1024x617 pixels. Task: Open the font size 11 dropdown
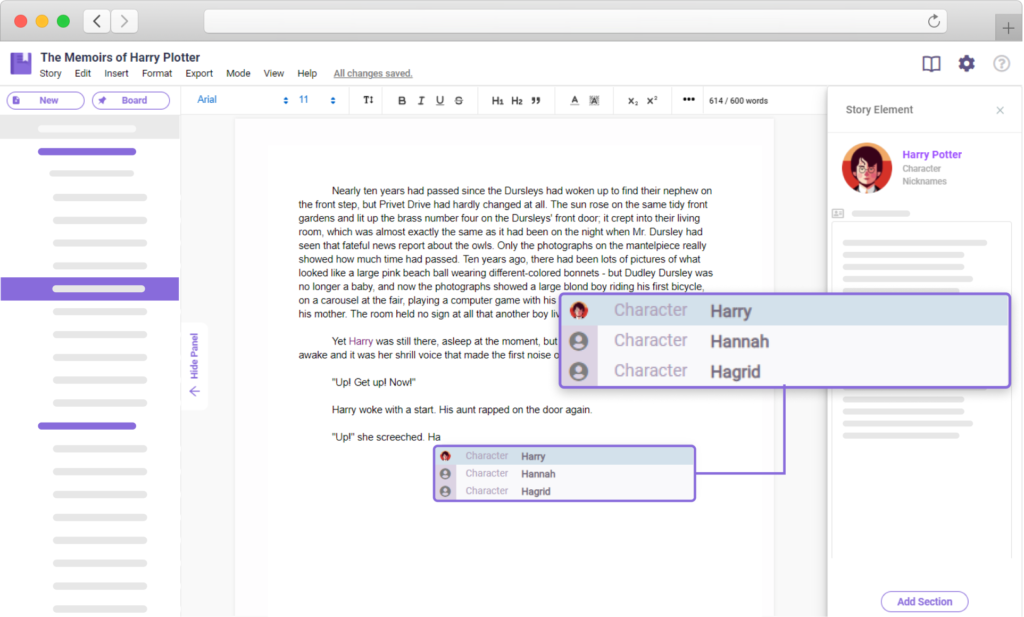pyautogui.click(x=320, y=100)
